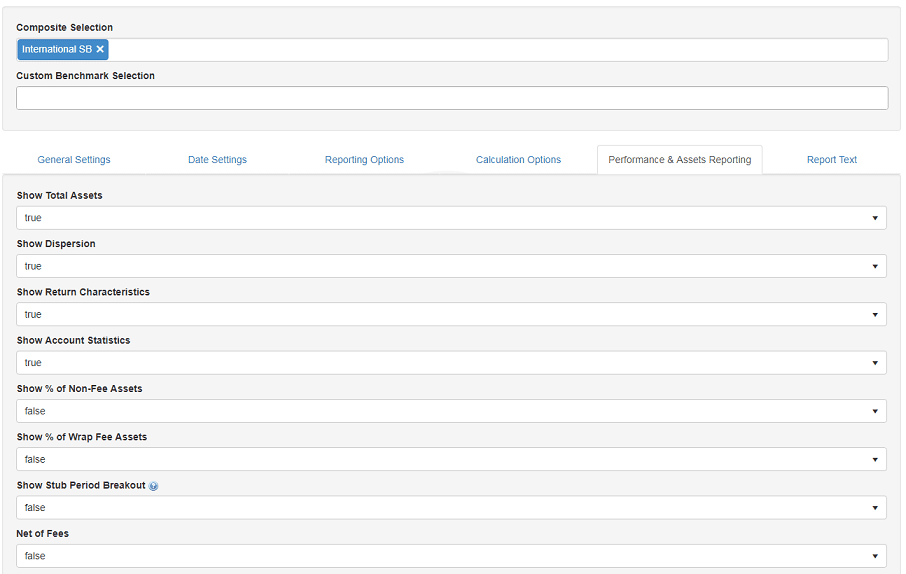Click the Net of Fees label

click(43, 534)
